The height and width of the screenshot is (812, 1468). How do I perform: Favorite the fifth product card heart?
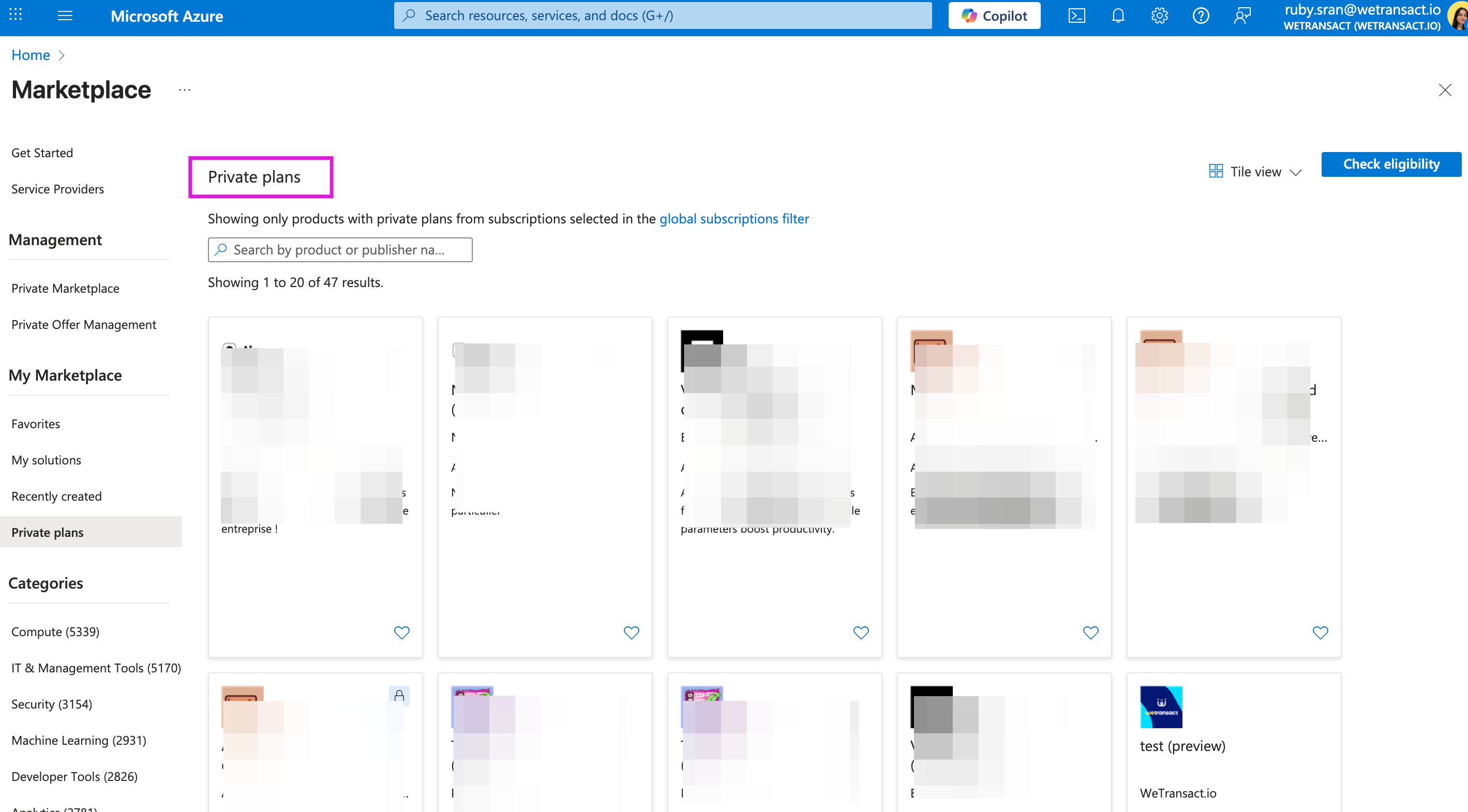1321,632
